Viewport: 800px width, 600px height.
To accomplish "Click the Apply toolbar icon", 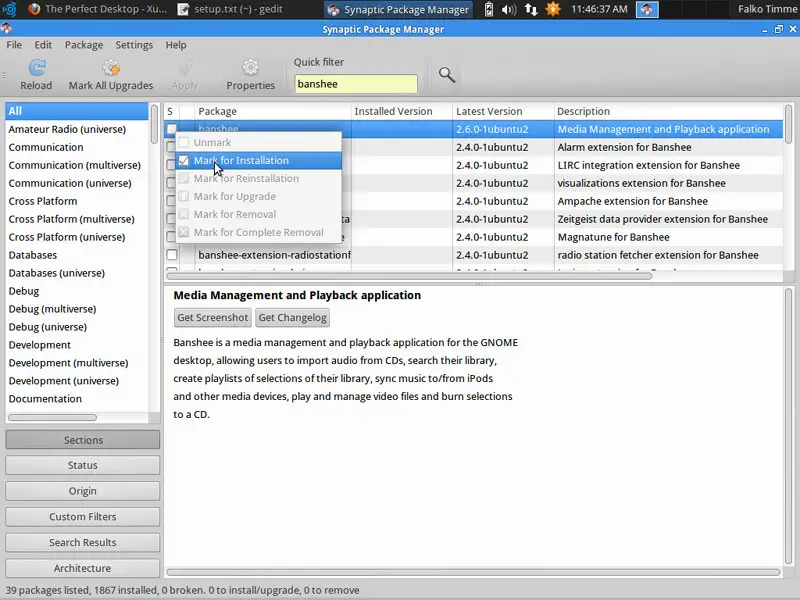I will (185, 68).
